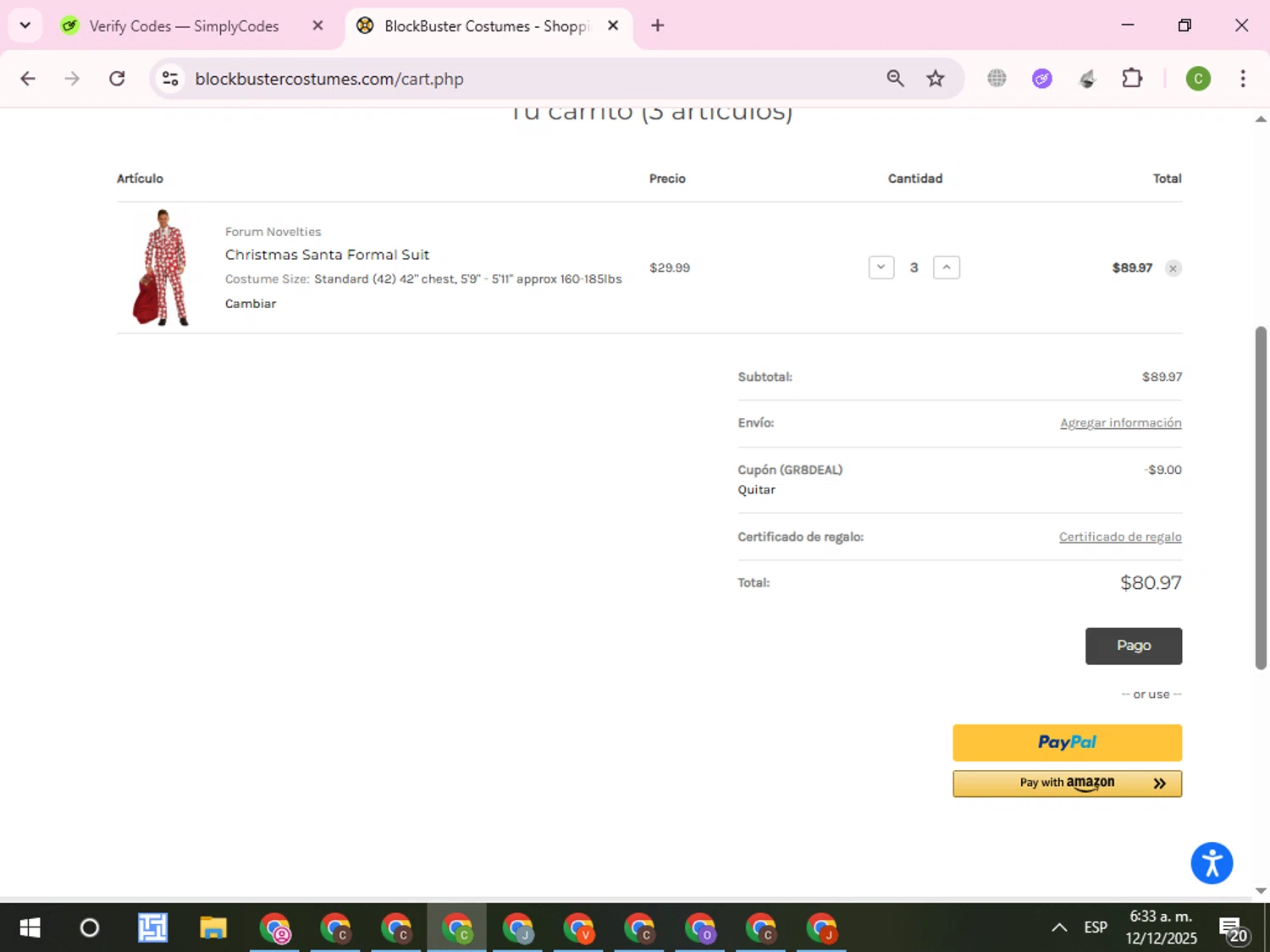This screenshot has height=952, width=1270.
Task: Click the $80.97 total amount
Action: pos(1151,583)
